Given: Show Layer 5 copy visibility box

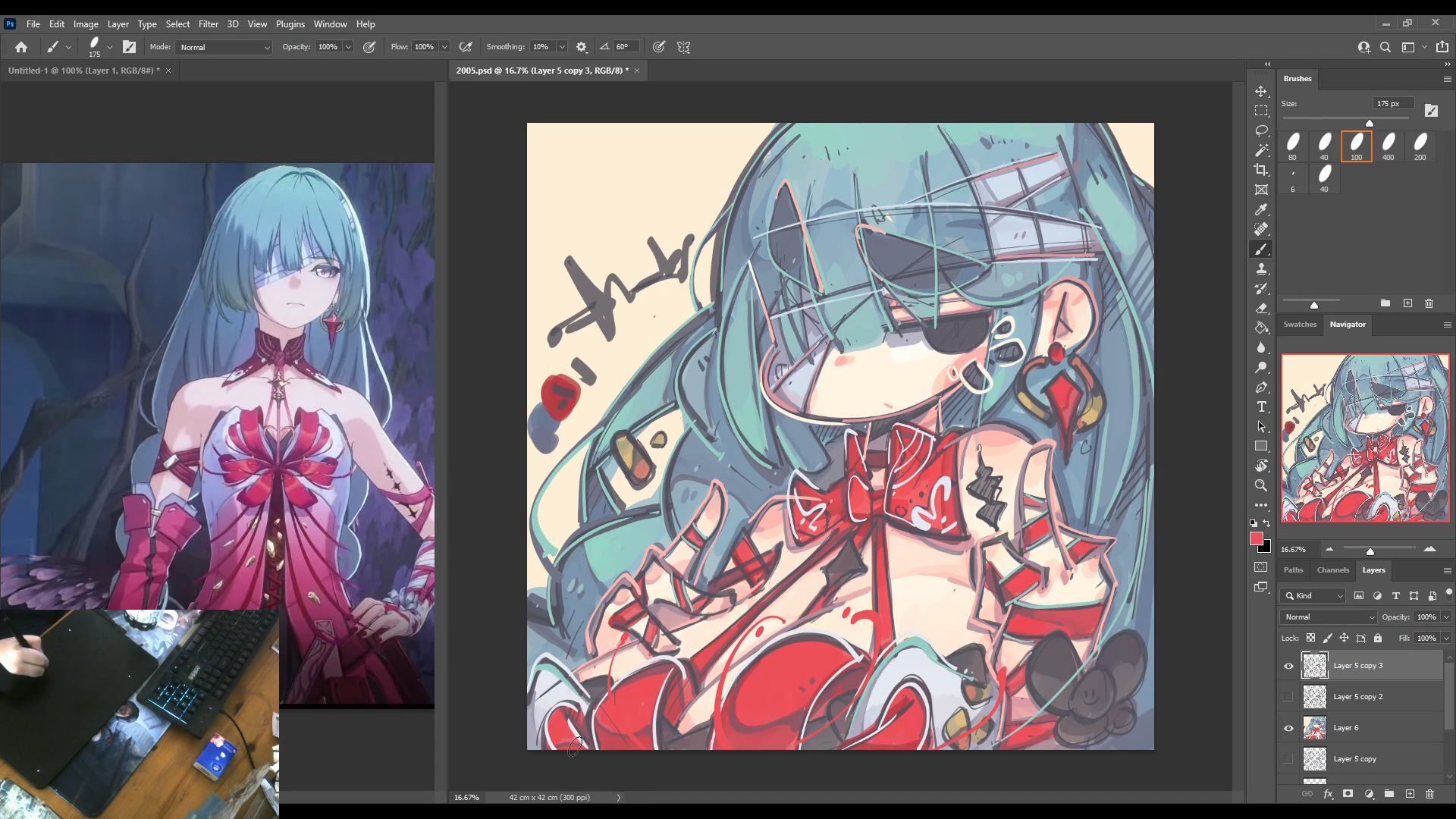Looking at the screenshot, I should point(1288,759).
